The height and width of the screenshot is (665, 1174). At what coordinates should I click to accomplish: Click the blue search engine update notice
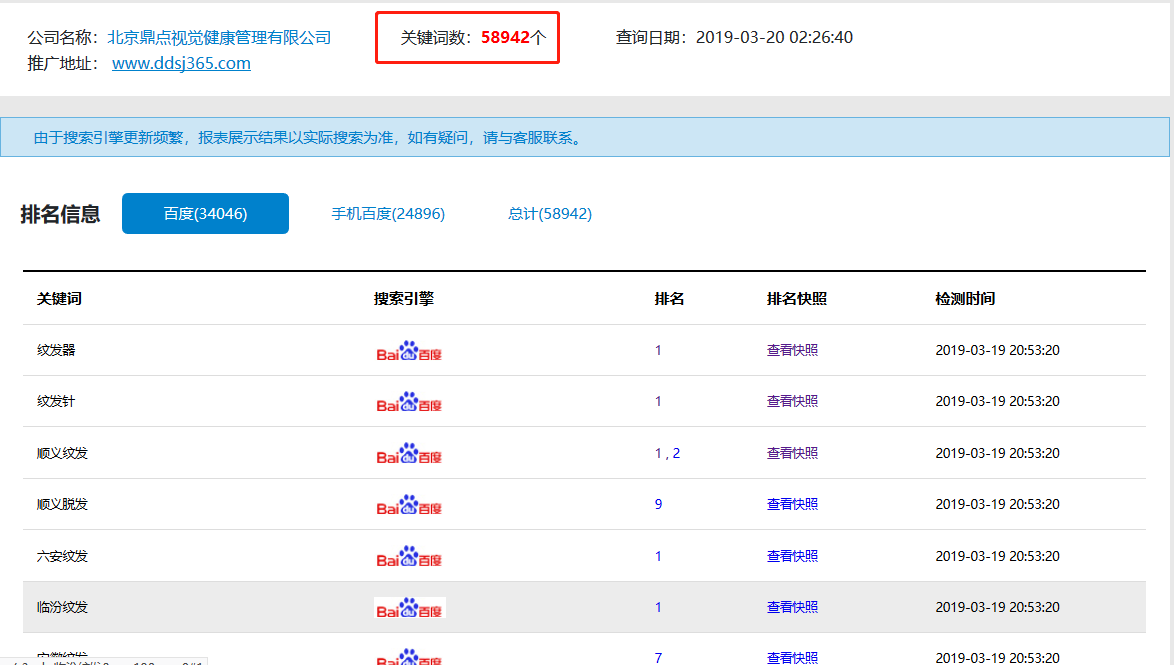coord(585,137)
